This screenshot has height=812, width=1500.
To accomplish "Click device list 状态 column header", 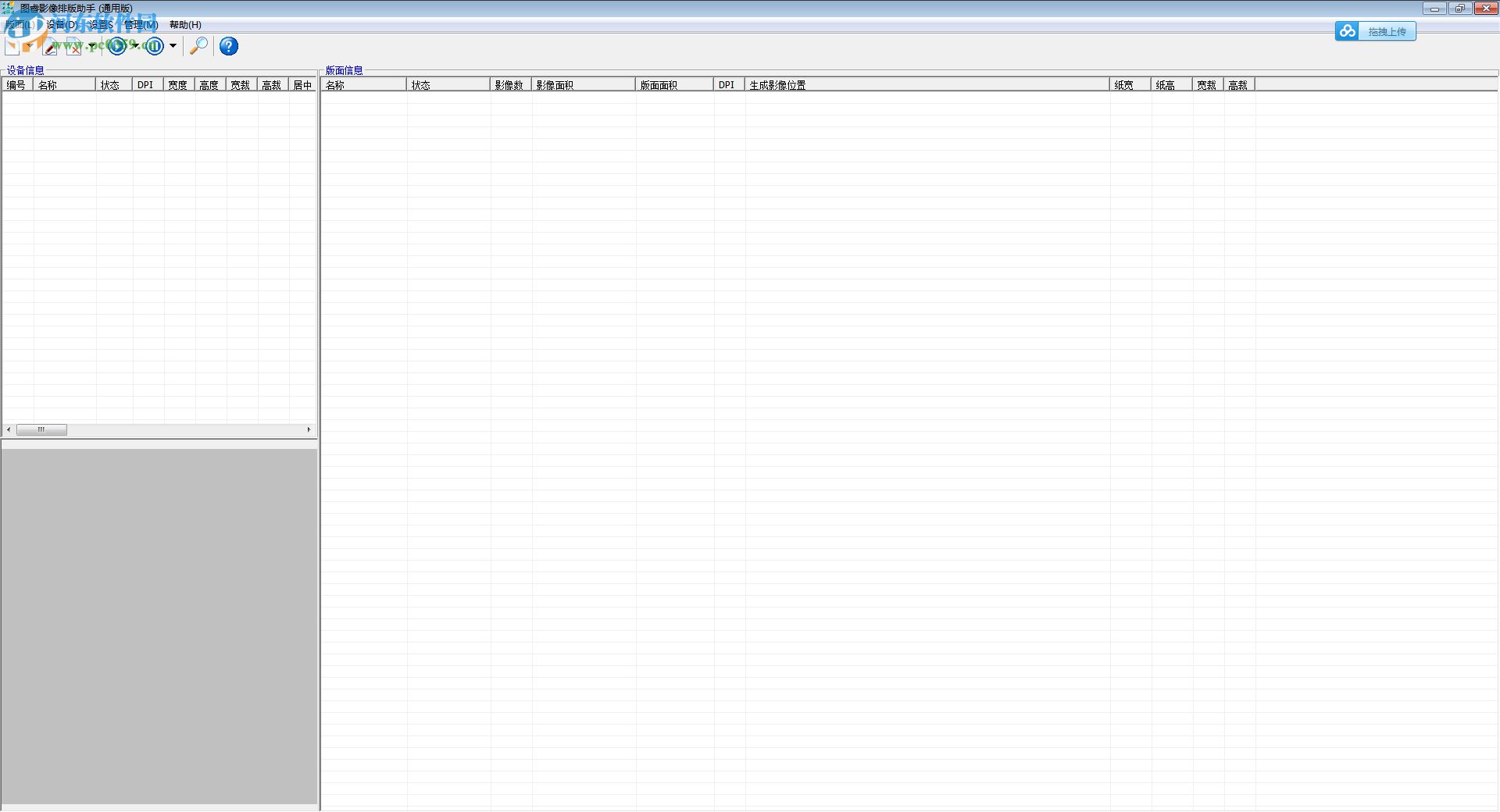I will [114, 85].
